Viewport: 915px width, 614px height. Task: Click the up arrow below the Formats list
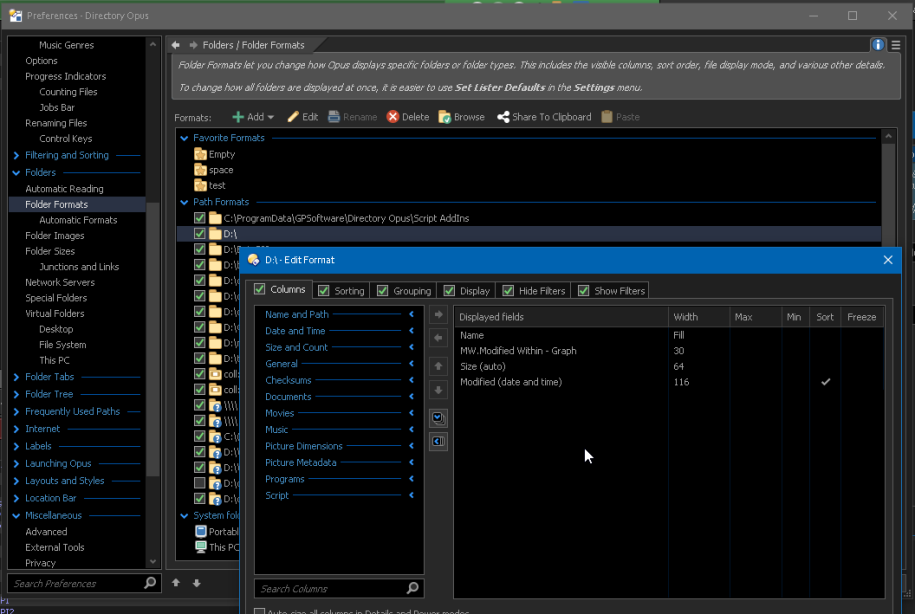tap(176, 582)
